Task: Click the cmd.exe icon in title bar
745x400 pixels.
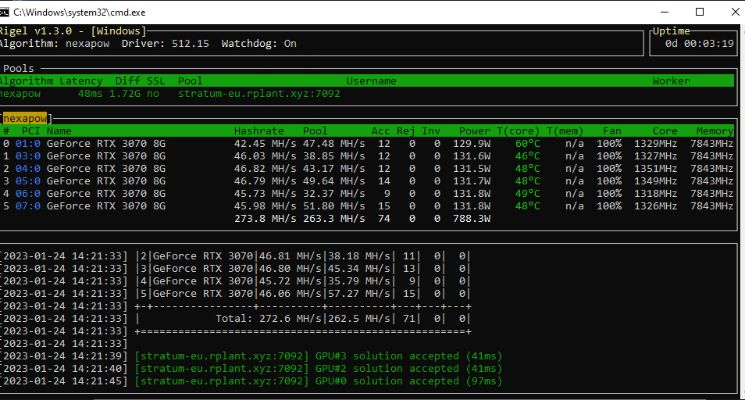Action: pos(4,12)
